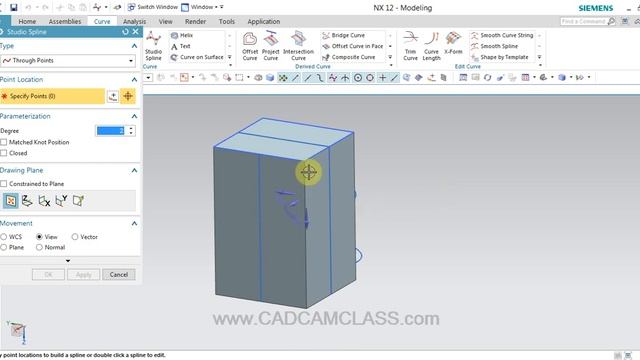Image resolution: width=640 pixels, height=360 pixels.
Task: Click the OK button
Action: (x=49, y=275)
